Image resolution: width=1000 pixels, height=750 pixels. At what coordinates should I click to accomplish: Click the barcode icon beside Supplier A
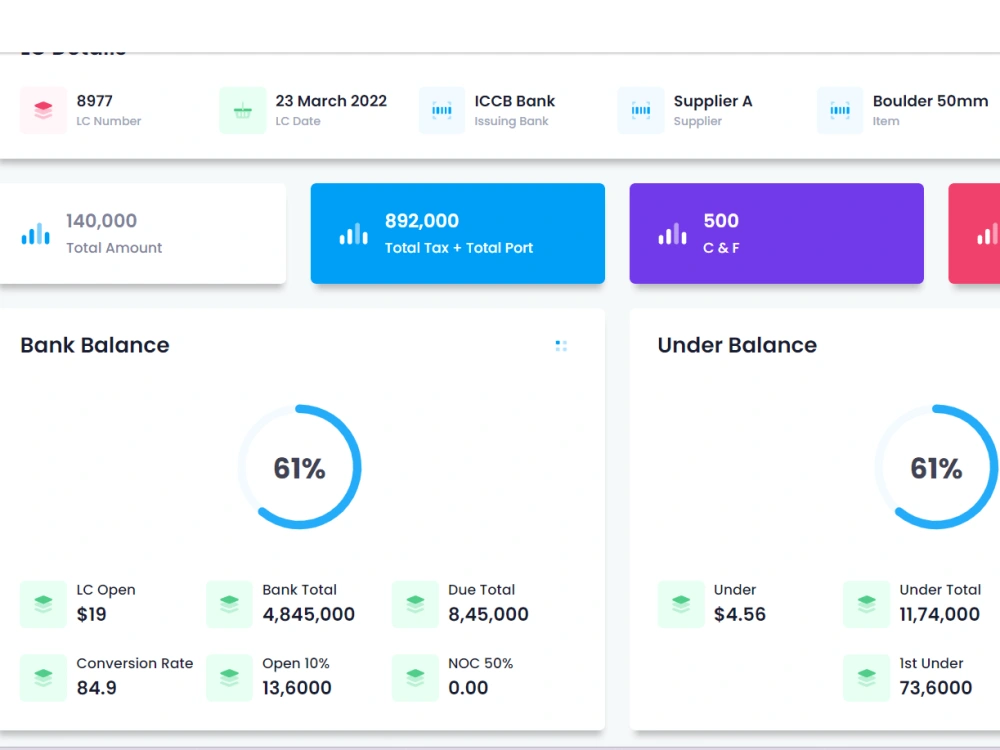coord(640,110)
